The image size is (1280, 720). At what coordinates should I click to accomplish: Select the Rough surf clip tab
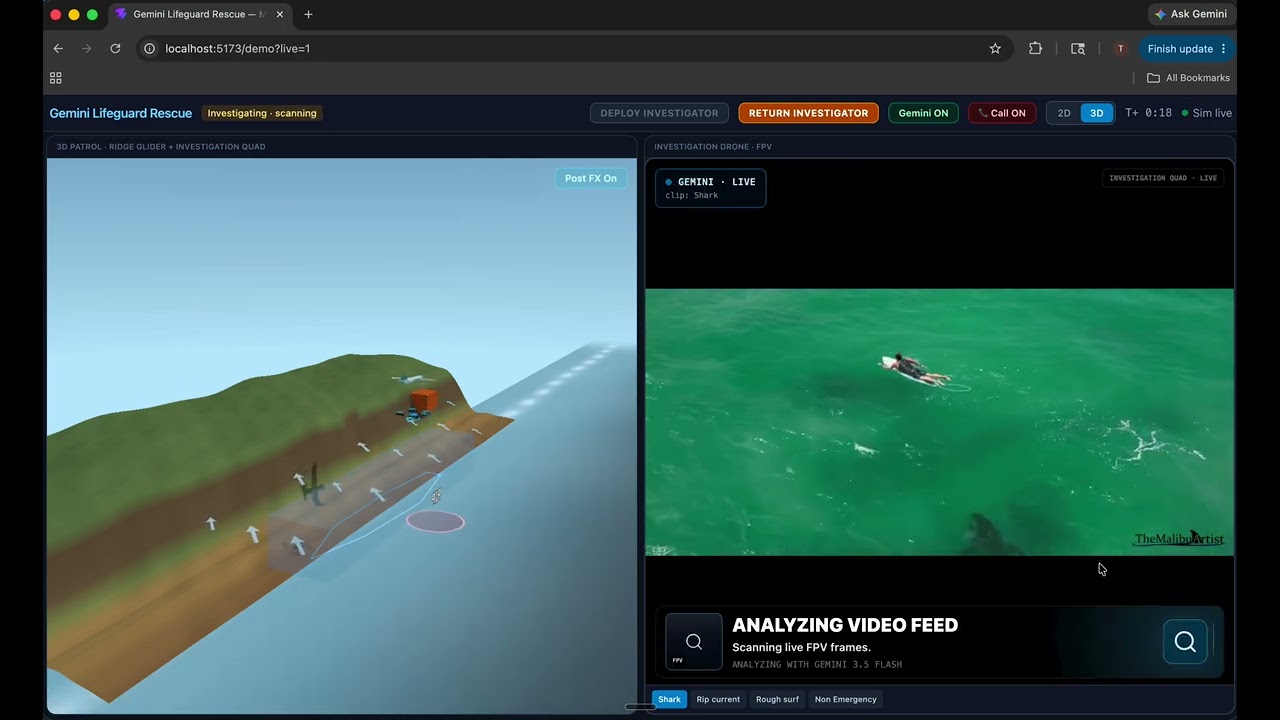pos(777,699)
